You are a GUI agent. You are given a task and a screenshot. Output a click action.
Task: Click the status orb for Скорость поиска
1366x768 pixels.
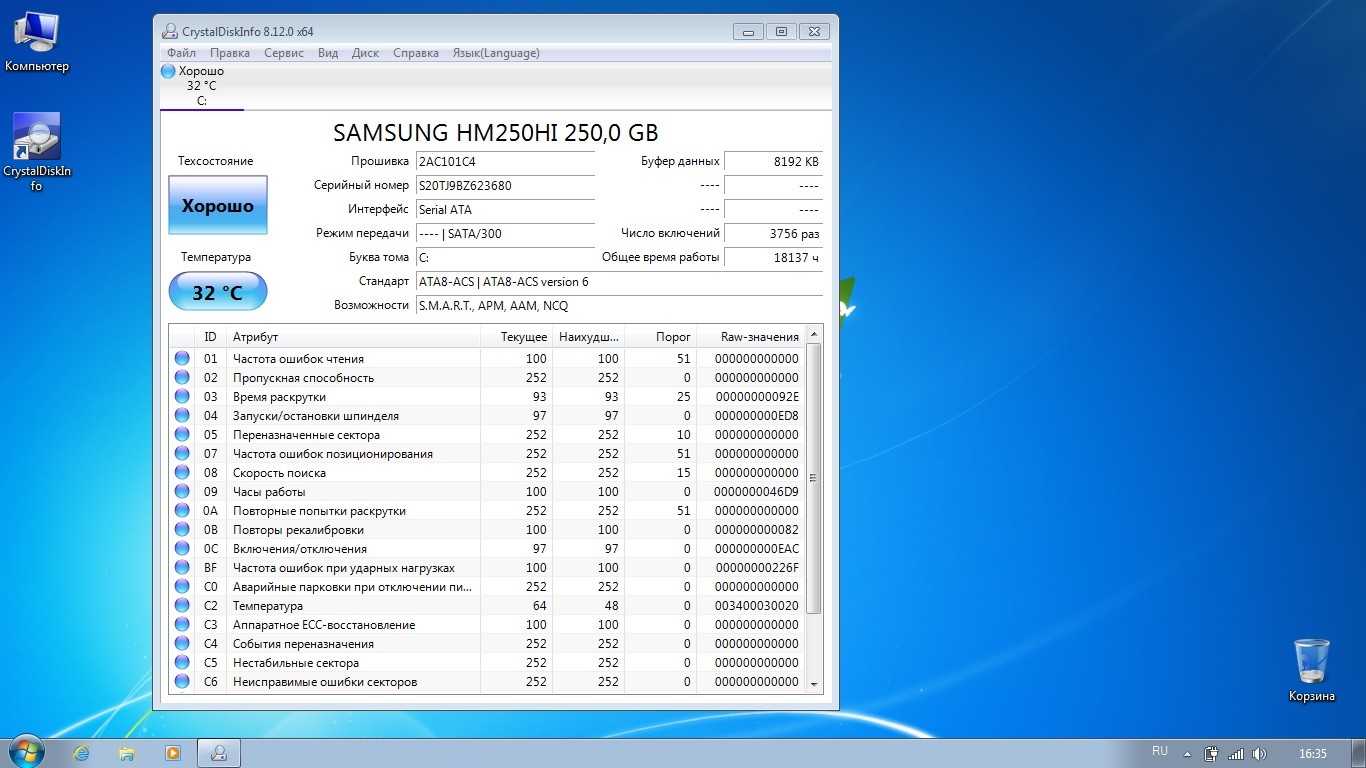coord(182,472)
